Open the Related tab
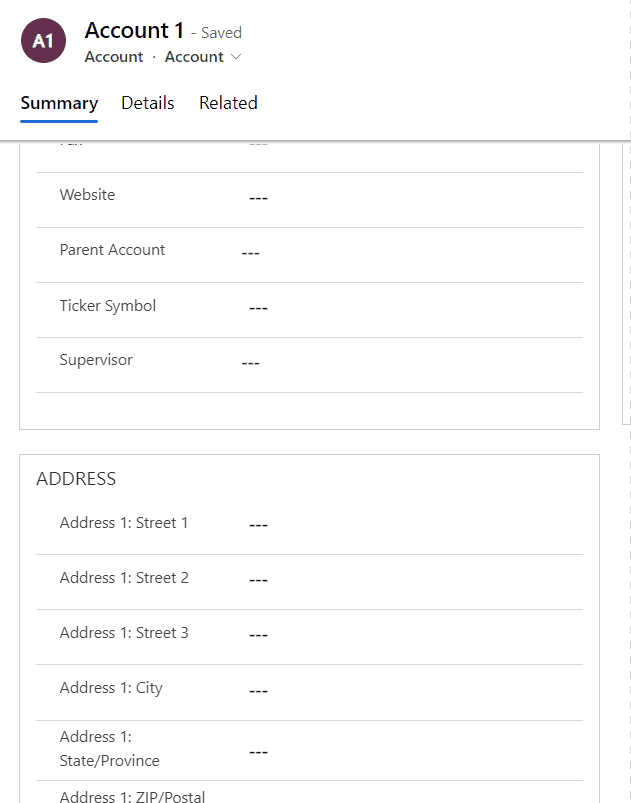The height and width of the screenshot is (803, 631). pos(228,103)
